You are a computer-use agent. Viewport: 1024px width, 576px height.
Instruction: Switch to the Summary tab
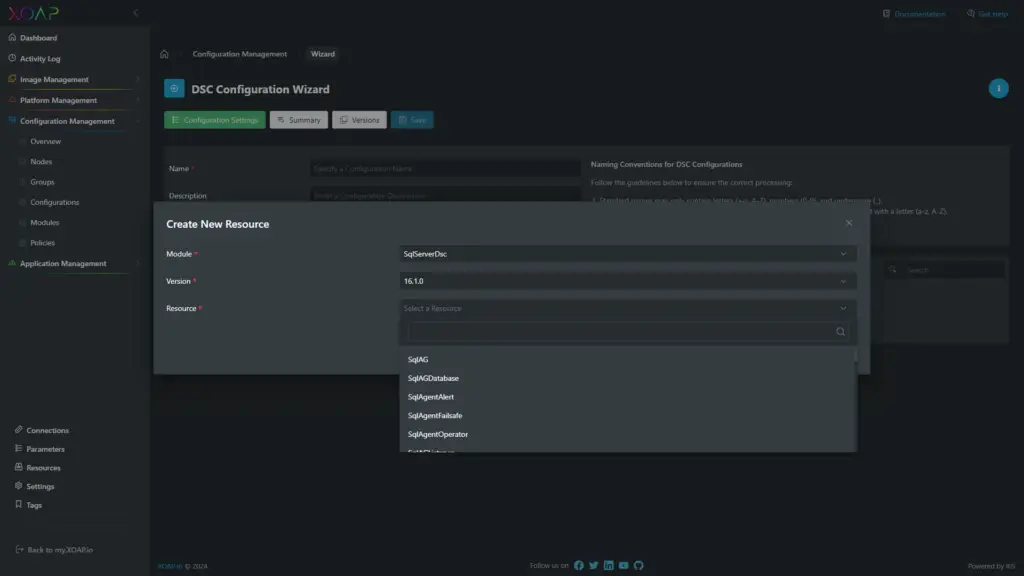298,120
